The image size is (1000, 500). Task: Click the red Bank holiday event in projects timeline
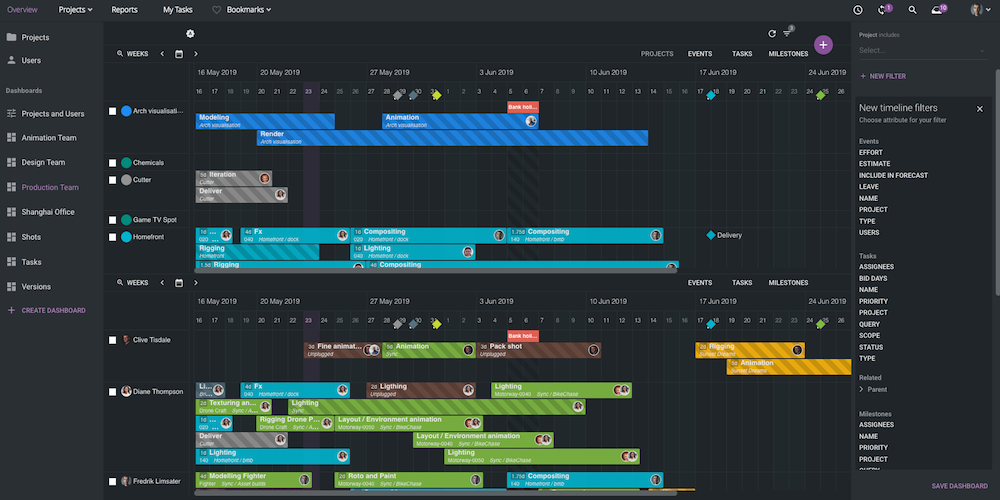pyautogui.click(x=523, y=107)
